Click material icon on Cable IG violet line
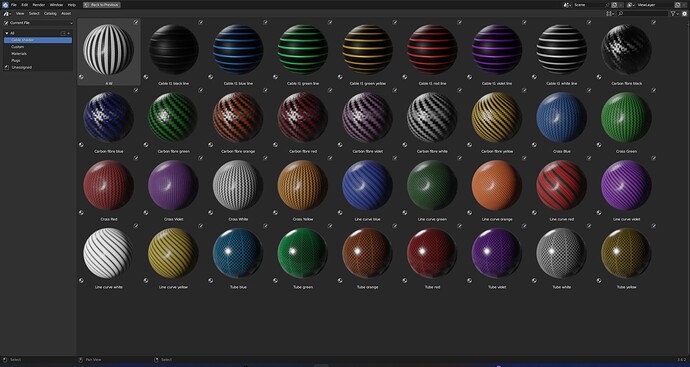The image size is (690, 367). [470, 77]
